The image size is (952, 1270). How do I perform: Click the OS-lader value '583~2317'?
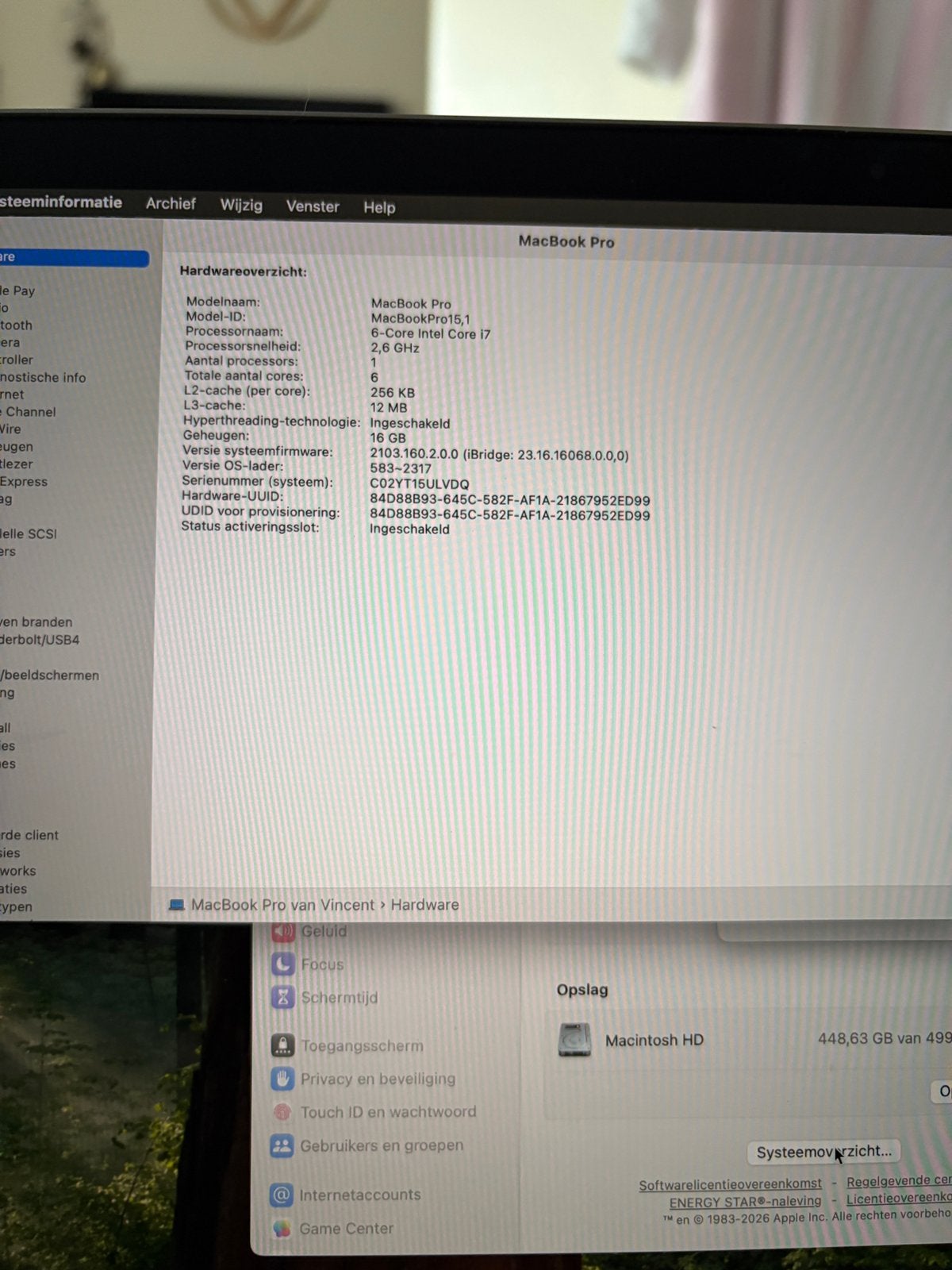(x=401, y=468)
